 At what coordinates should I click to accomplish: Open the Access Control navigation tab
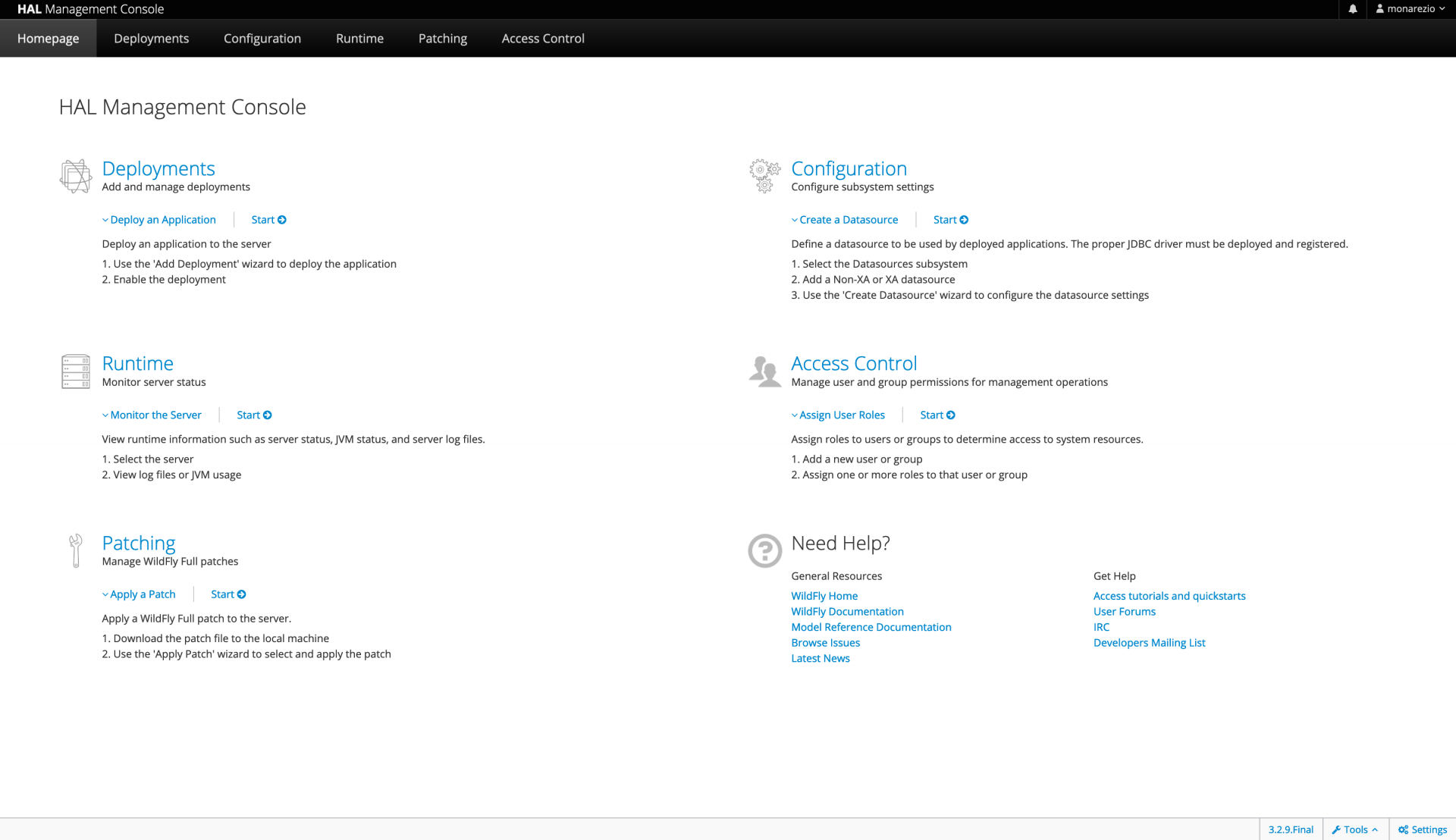pyautogui.click(x=543, y=39)
